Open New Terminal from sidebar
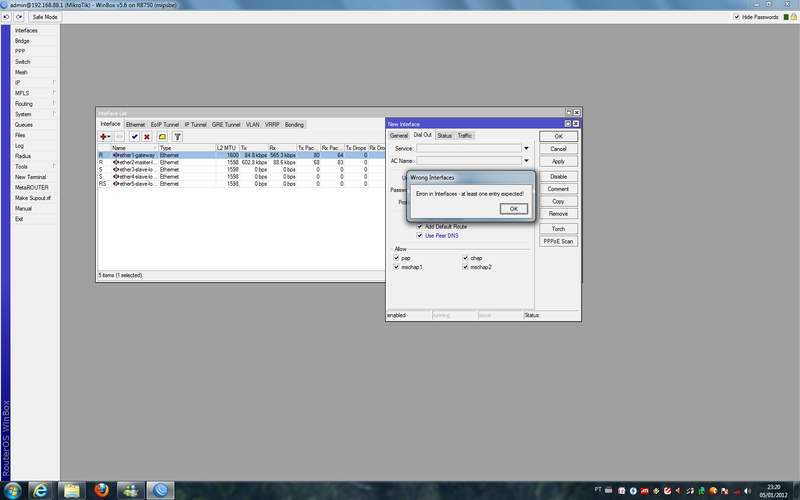This screenshot has width=800, height=500. (x=31, y=177)
